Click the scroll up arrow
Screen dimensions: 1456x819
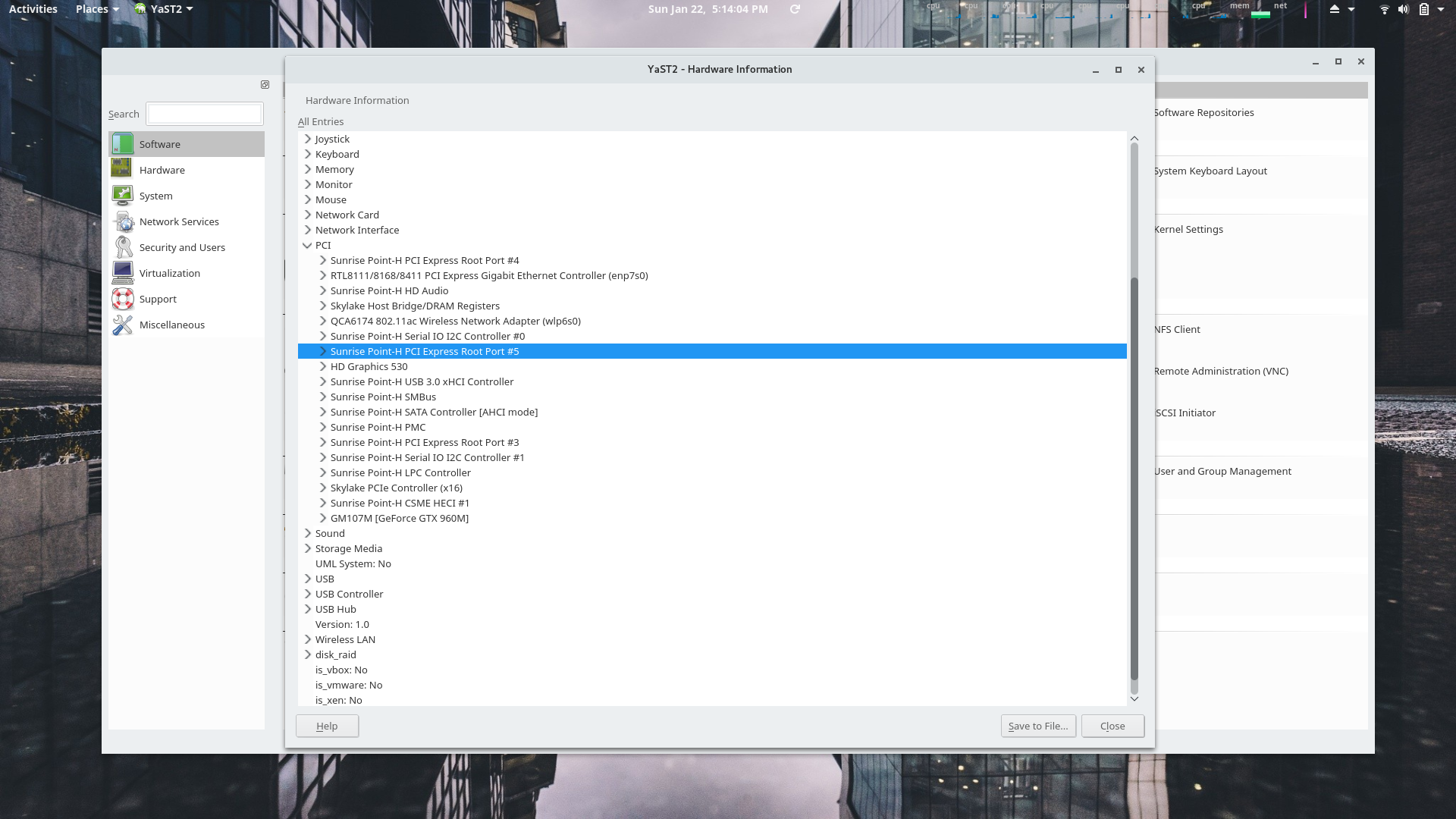click(1134, 138)
